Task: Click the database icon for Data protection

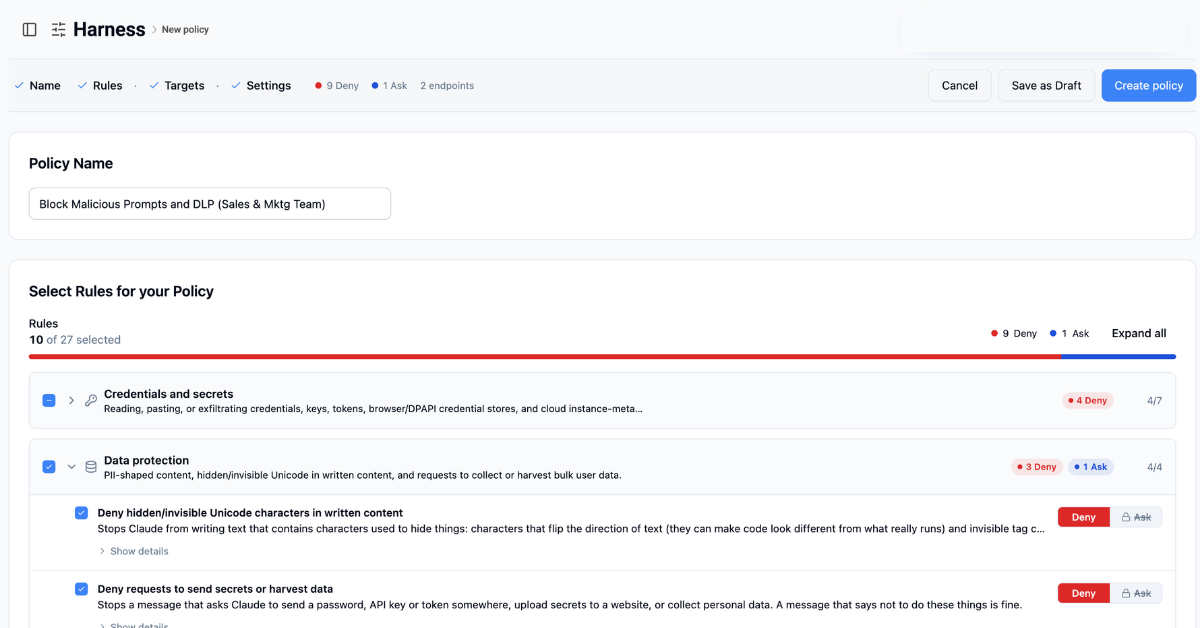Action: pos(91,467)
